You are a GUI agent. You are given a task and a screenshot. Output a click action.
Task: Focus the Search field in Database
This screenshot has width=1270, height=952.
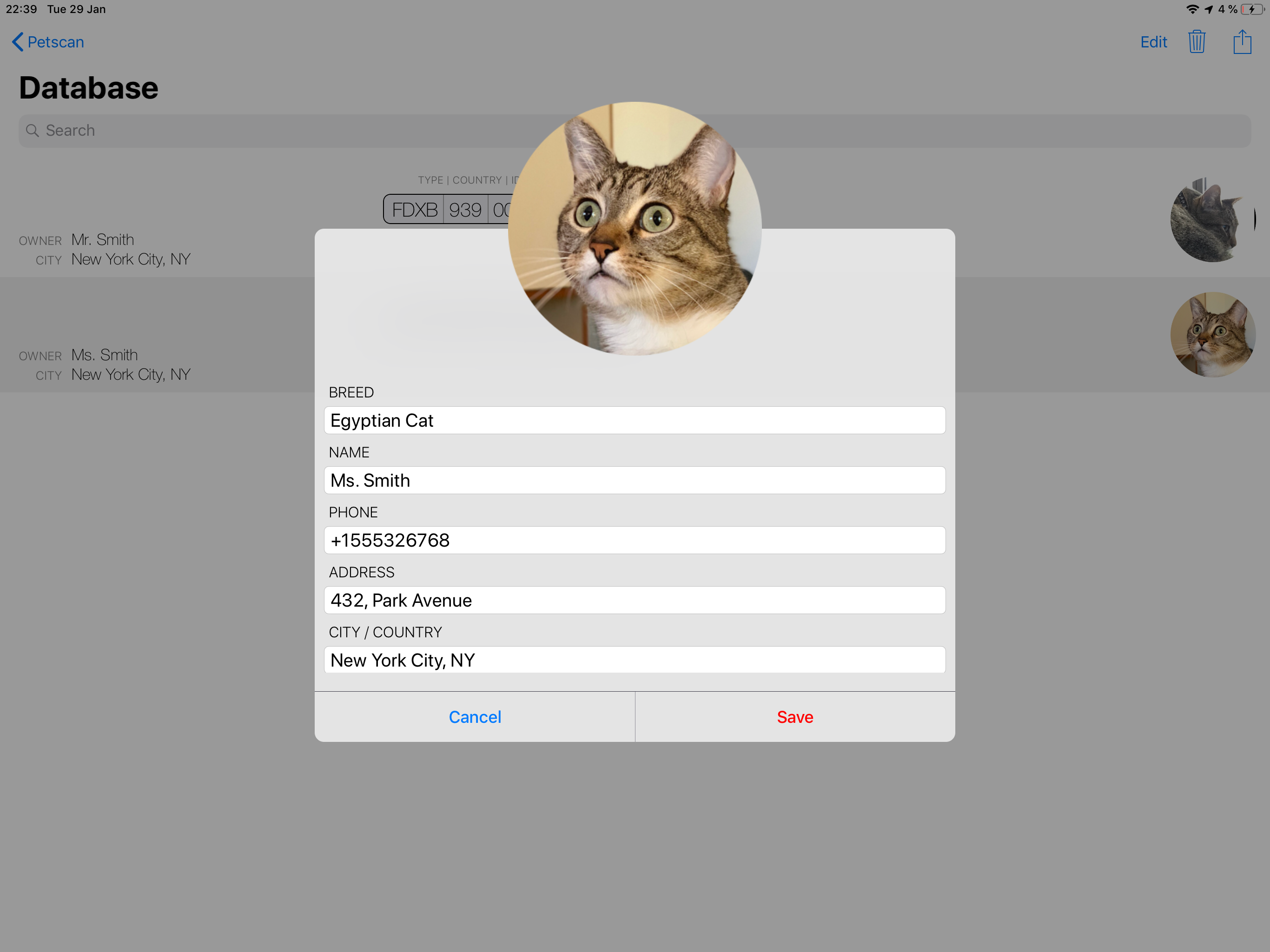(x=635, y=130)
